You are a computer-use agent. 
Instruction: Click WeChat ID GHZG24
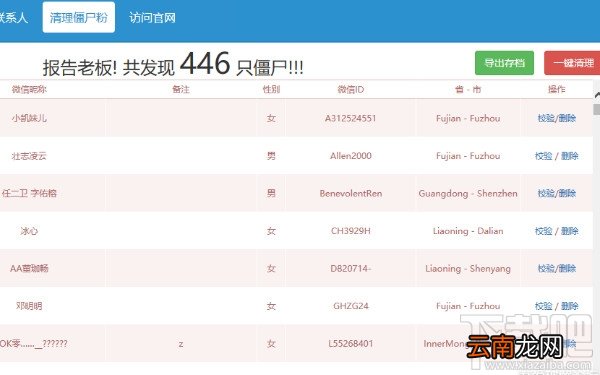click(x=351, y=306)
